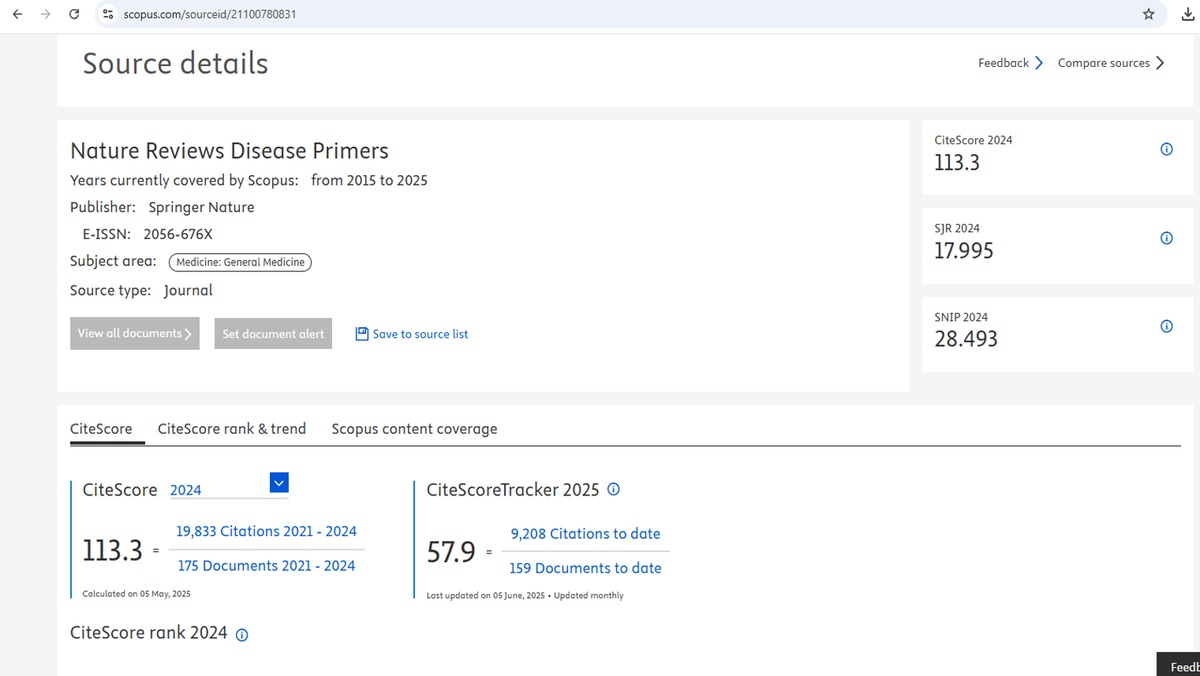The height and width of the screenshot is (676, 1200).
Task: Click the CiteScoreTracker 2025 heading
Action: pyautogui.click(x=513, y=490)
